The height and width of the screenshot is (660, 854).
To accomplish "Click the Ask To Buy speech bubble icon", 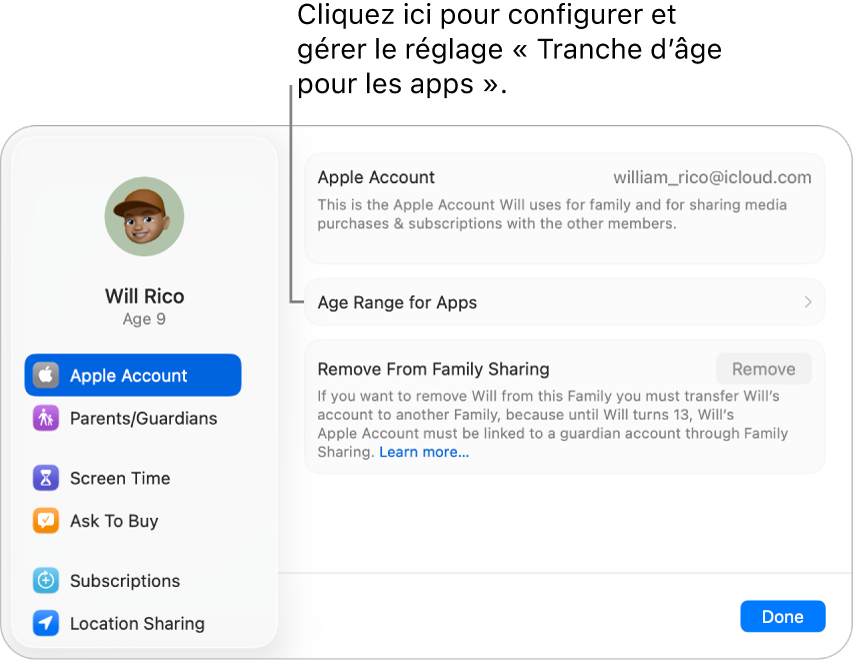I will point(46,521).
